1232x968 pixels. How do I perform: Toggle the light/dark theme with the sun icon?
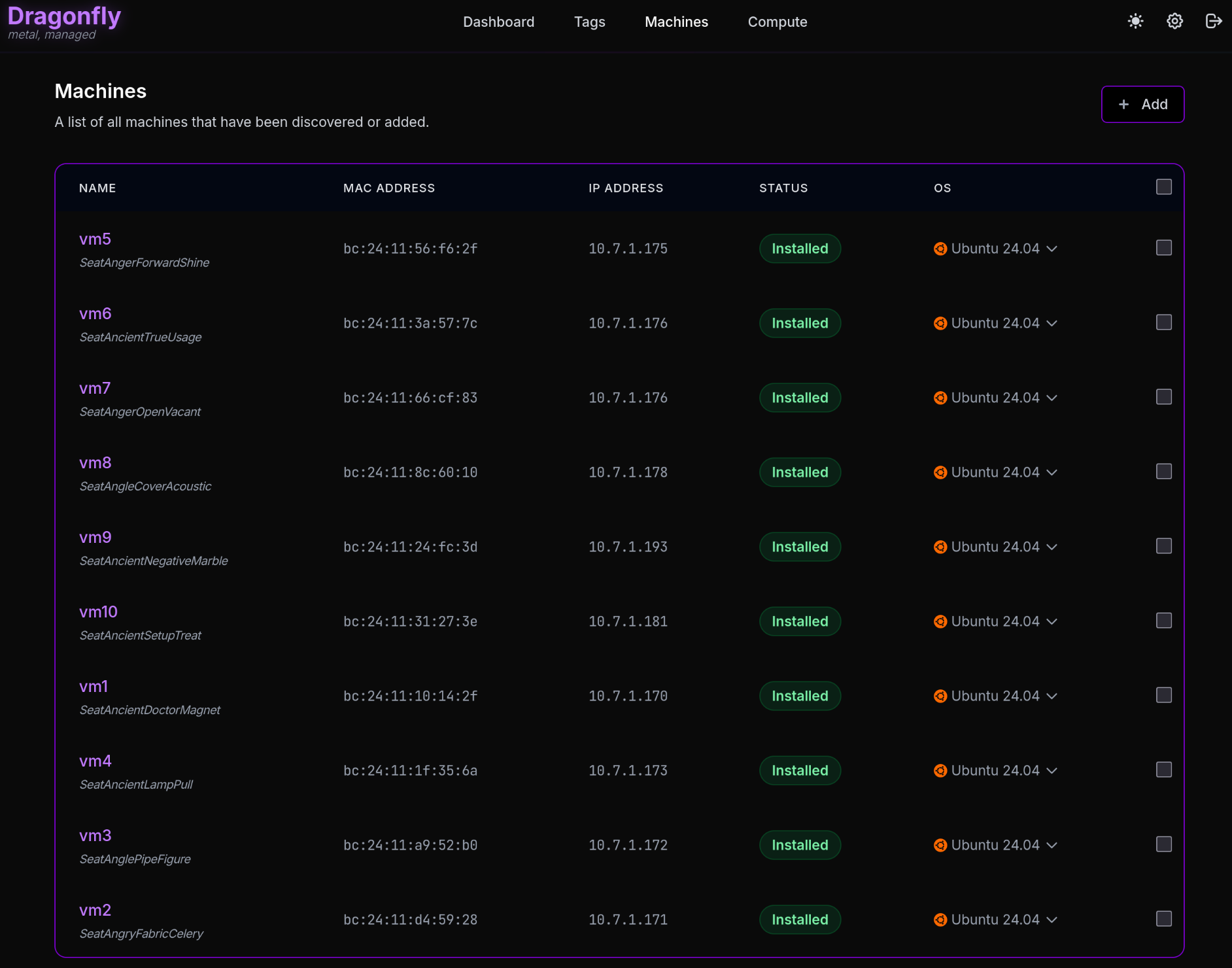(1135, 21)
